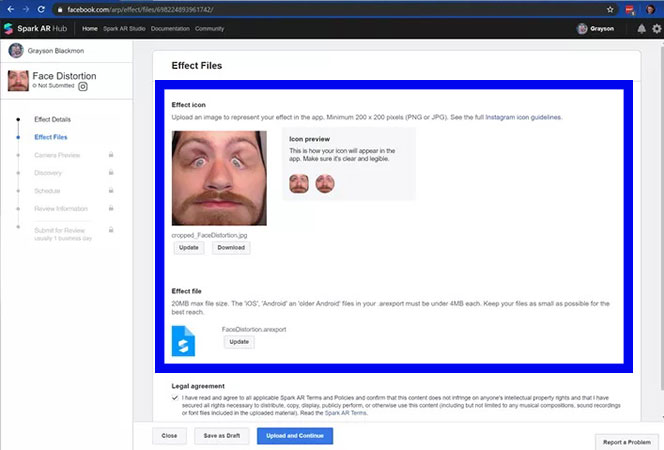
Task: Click the lock icon beside Camera Preview
Action: (111, 155)
